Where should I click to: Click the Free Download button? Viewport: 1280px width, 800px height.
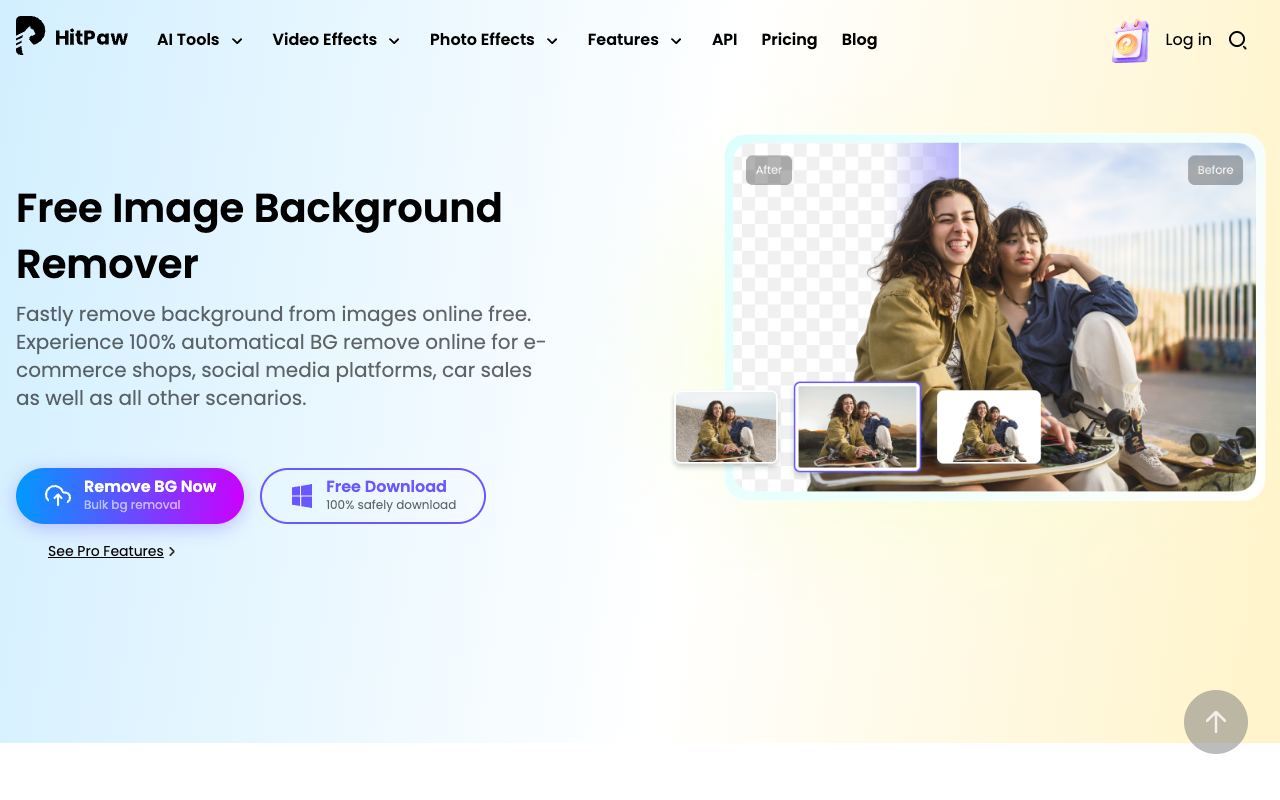(x=373, y=496)
